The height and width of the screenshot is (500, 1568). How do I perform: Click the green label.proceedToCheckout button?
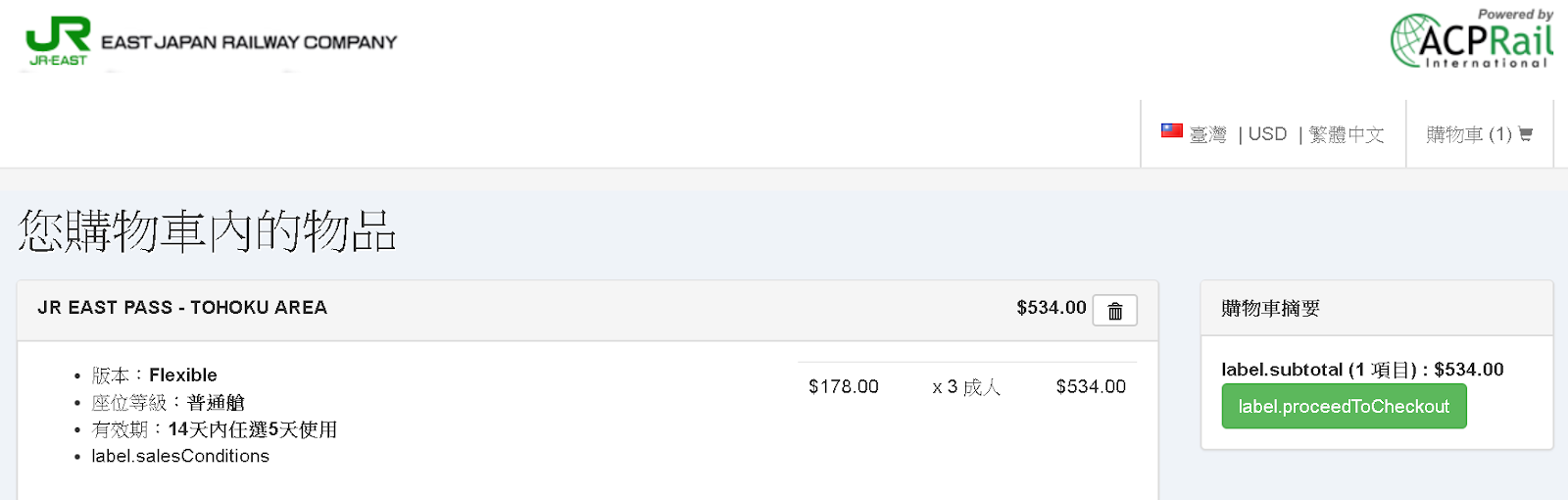pos(1344,406)
